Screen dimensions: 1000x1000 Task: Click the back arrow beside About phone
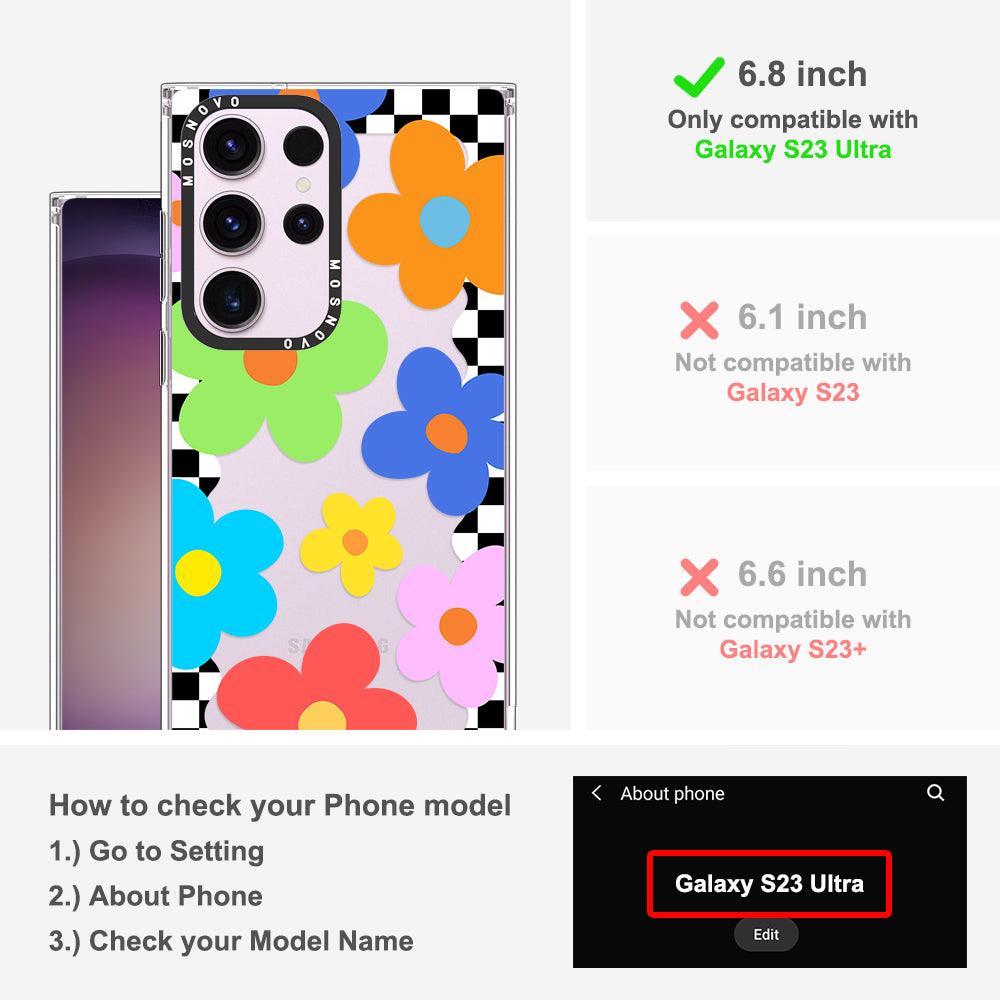[596, 793]
